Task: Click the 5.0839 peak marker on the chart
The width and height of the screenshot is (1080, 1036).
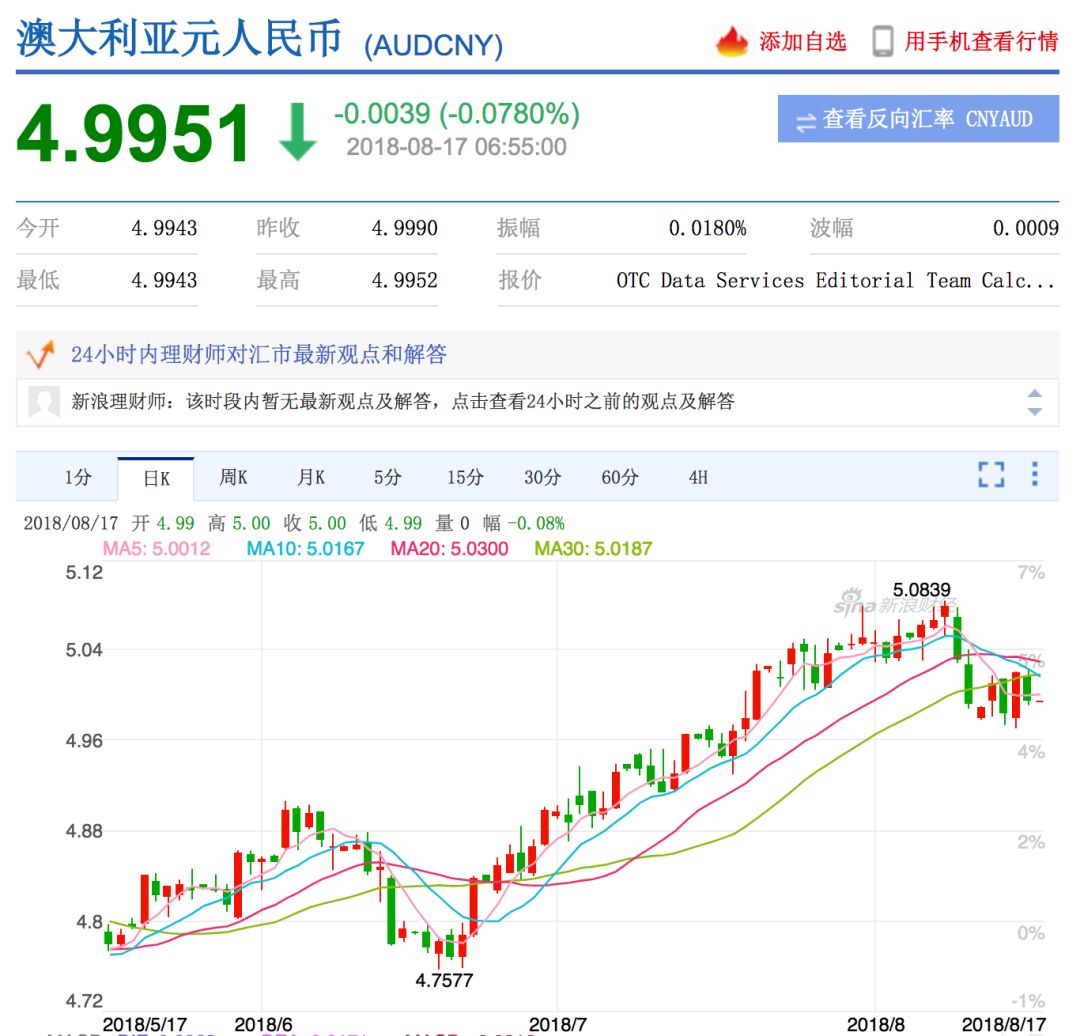Action: (x=921, y=589)
